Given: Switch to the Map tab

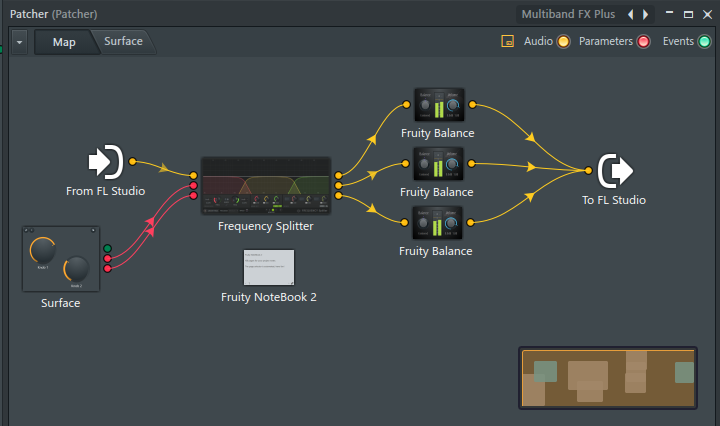Looking at the screenshot, I should [64, 42].
